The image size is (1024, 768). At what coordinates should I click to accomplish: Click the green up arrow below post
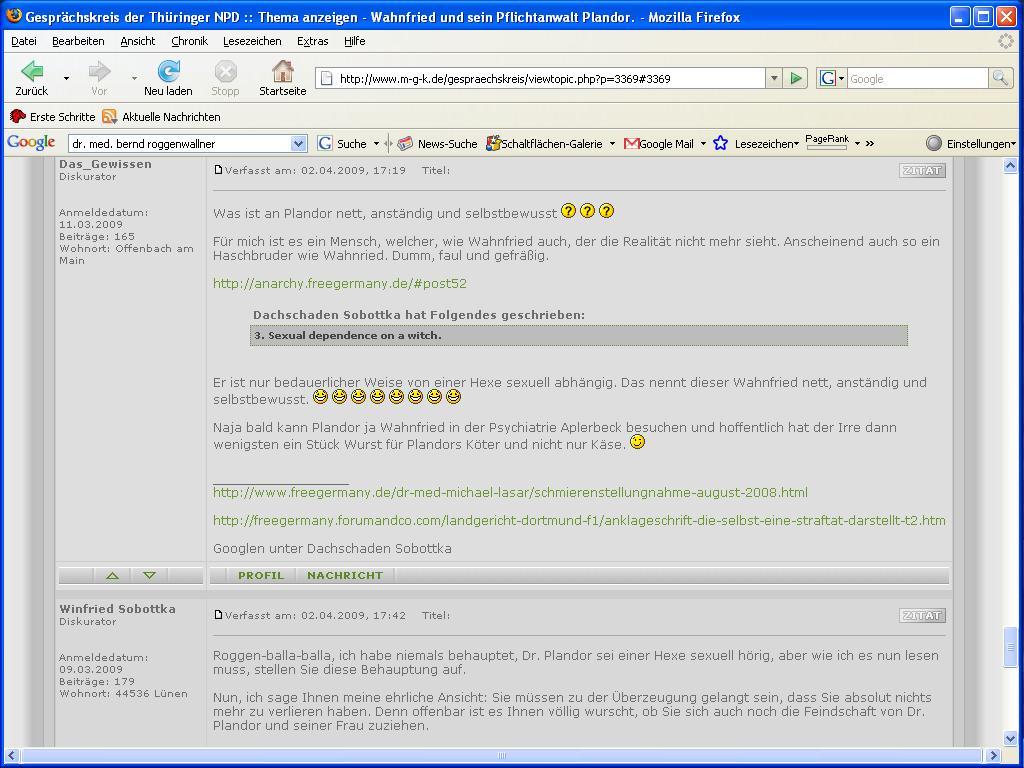click(x=112, y=575)
